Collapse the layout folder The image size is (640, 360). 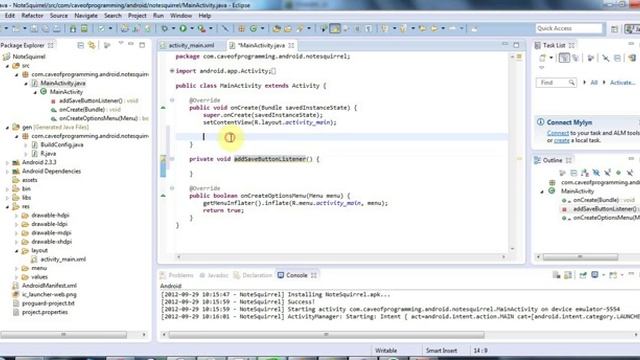tap(17, 251)
